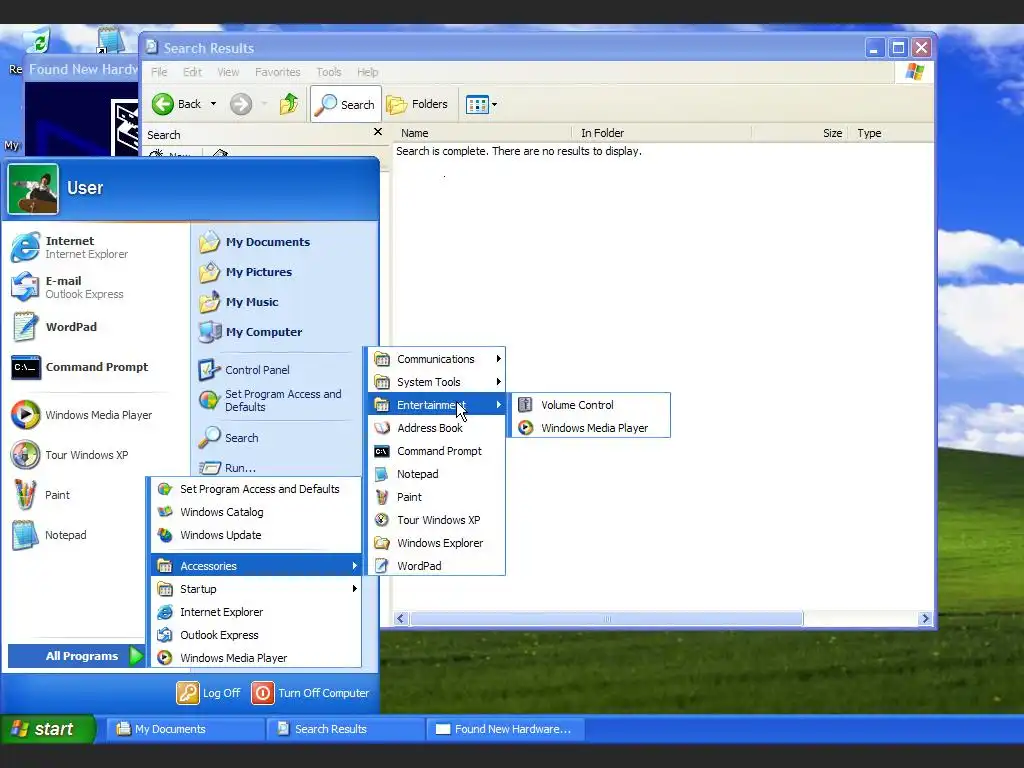Click Turn Off Computer button

311,693
